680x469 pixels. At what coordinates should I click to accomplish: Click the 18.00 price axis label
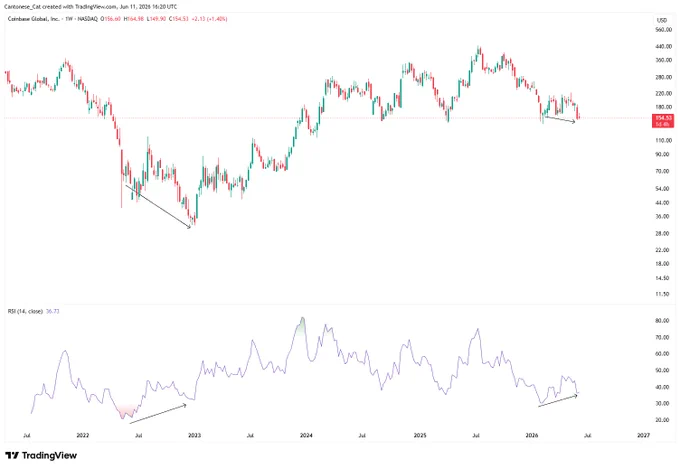(664, 264)
